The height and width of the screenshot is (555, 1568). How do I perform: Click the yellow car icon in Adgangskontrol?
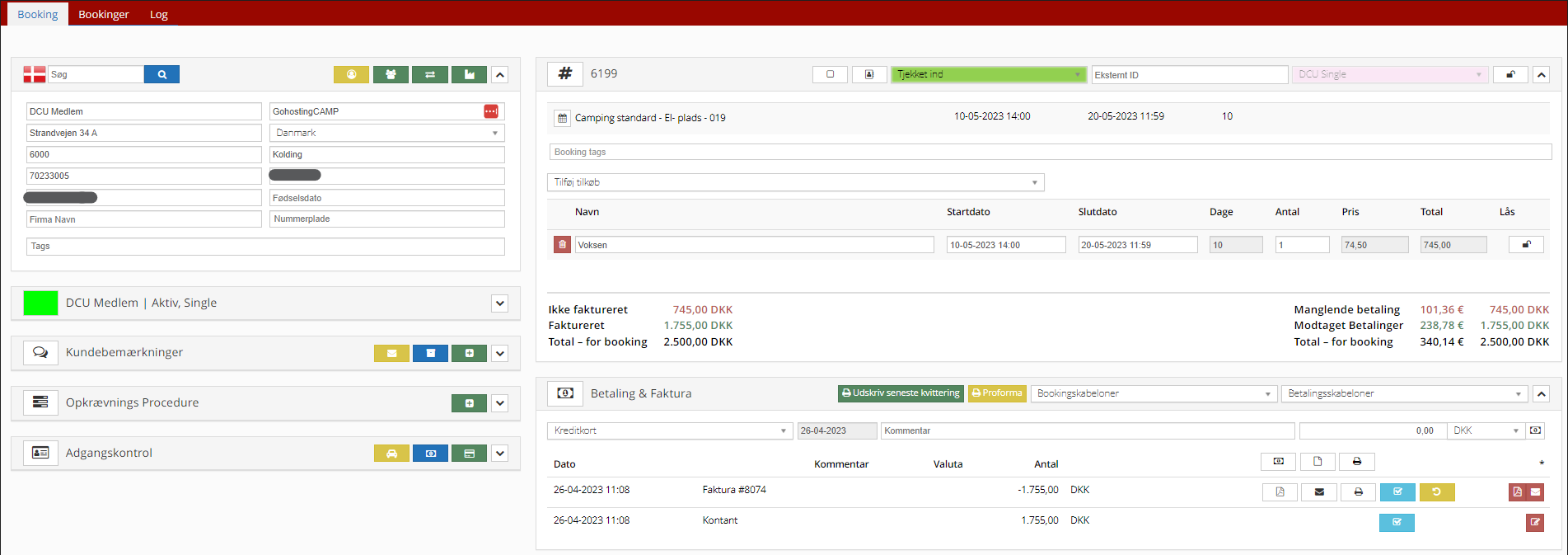pos(391,454)
